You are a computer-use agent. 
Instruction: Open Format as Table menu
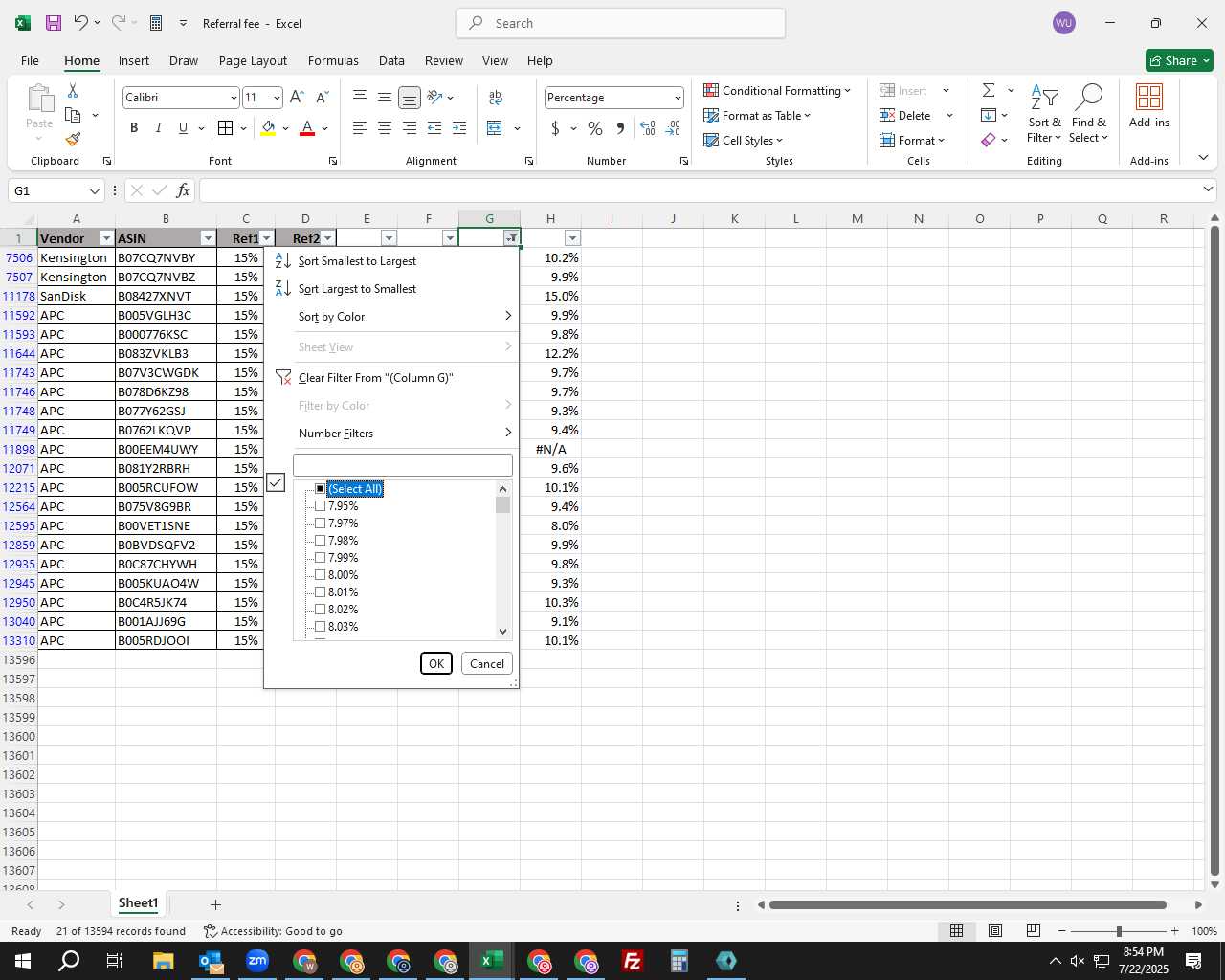757,115
